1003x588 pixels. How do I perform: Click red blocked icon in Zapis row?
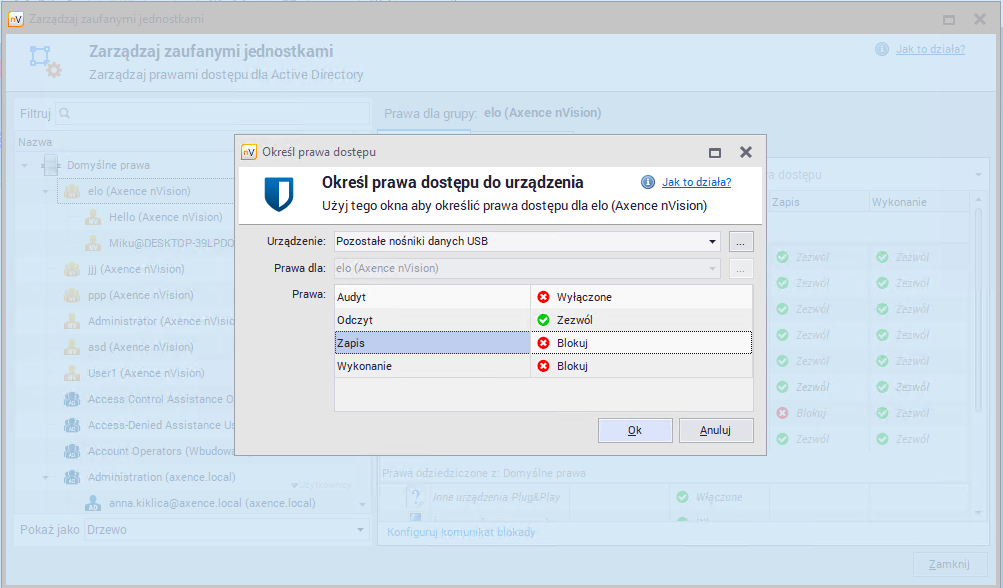pos(544,343)
